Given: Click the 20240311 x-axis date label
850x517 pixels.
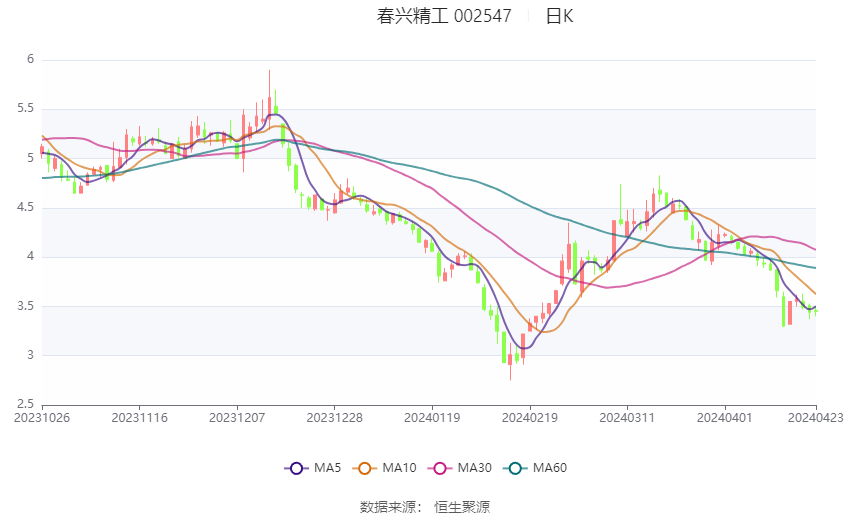Looking at the screenshot, I should [x=626, y=416].
